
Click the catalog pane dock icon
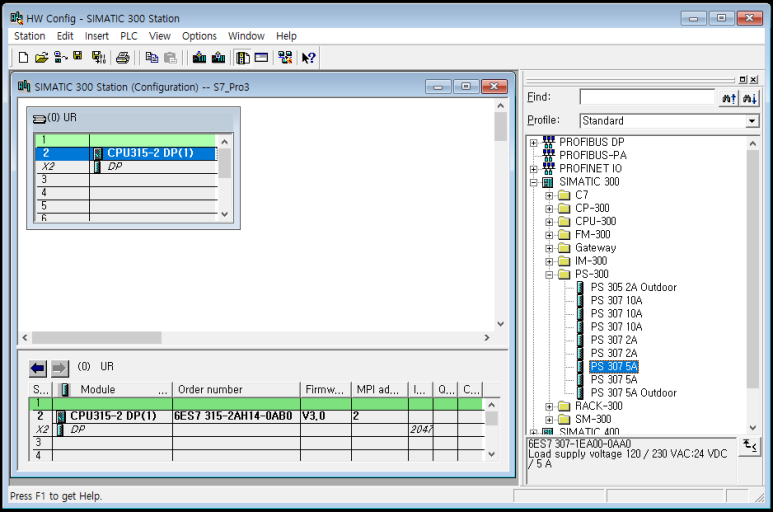[743, 79]
